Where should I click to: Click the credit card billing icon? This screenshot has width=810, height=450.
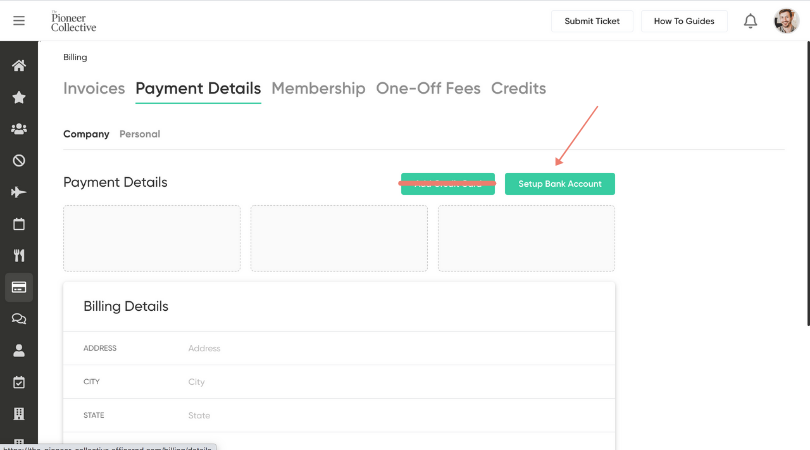pyautogui.click(x=19, y=287)
